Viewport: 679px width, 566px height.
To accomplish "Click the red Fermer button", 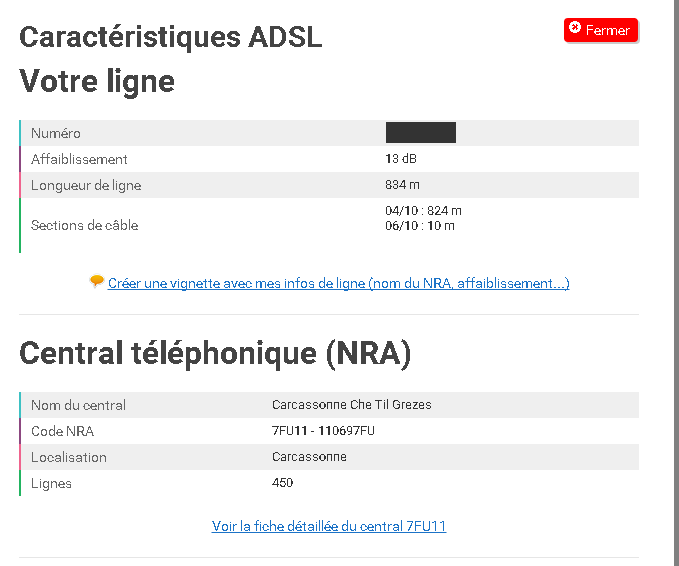I will click(600, 30).
